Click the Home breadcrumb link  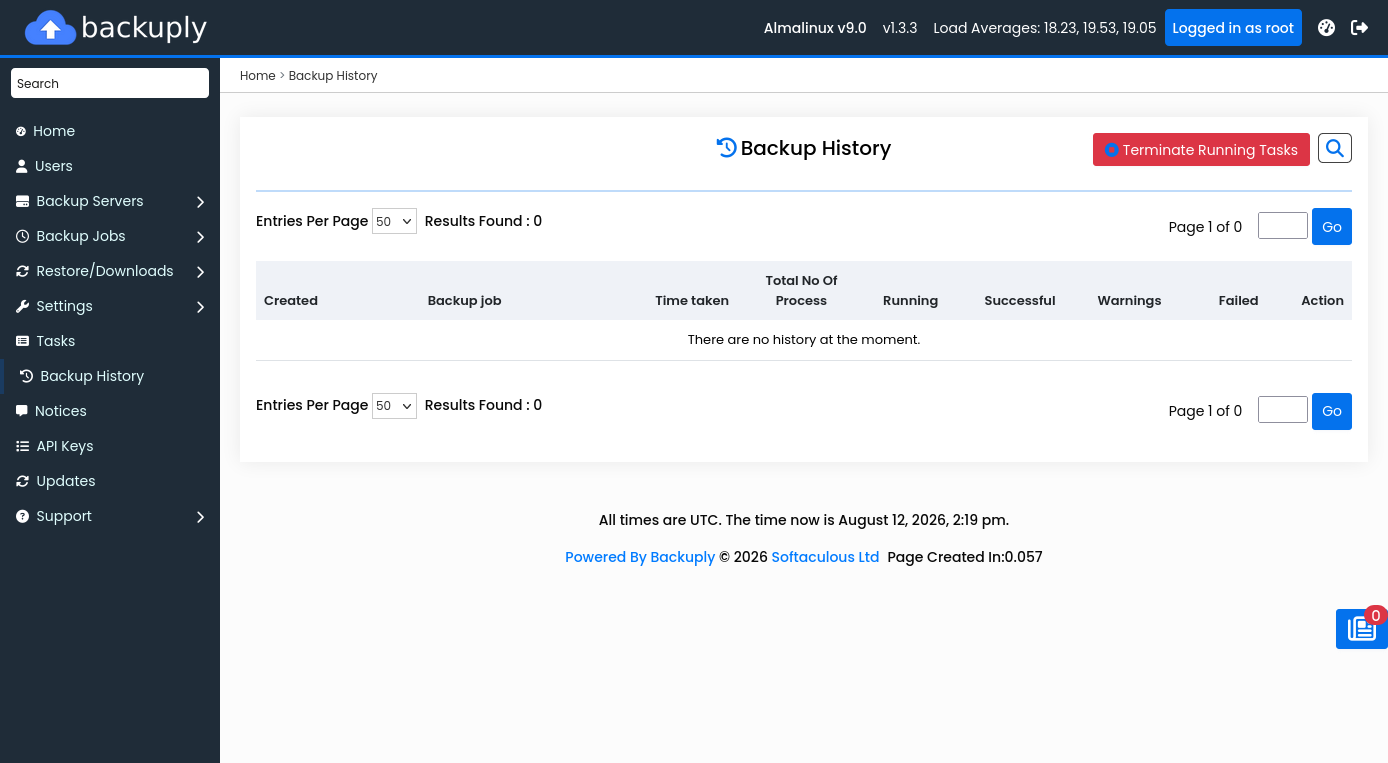coord(257,75)
